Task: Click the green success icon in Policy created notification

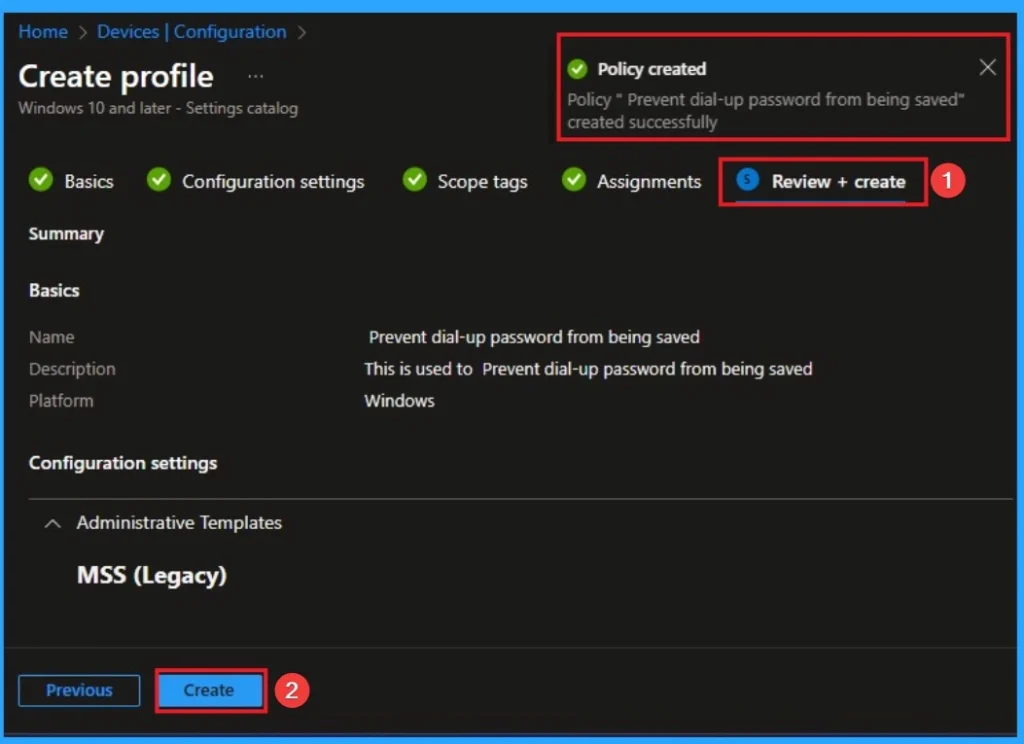Action: click(x=577, y=69)
